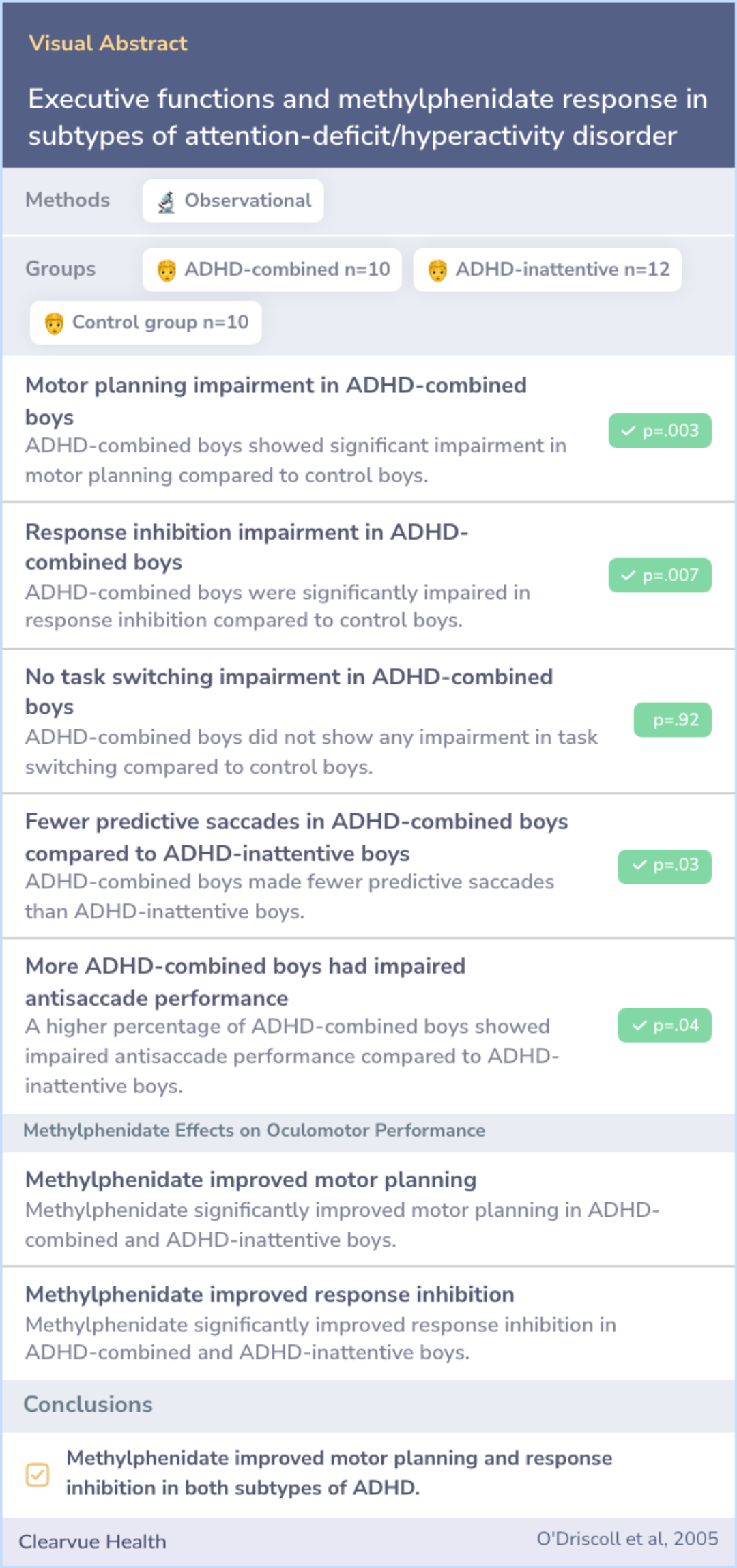Image resolution: width=737 pixels, height=1568 pixels.
Task: Click the checkmark in the p=.007 badge
Action: pyautogui.click(x=628, y=576)
